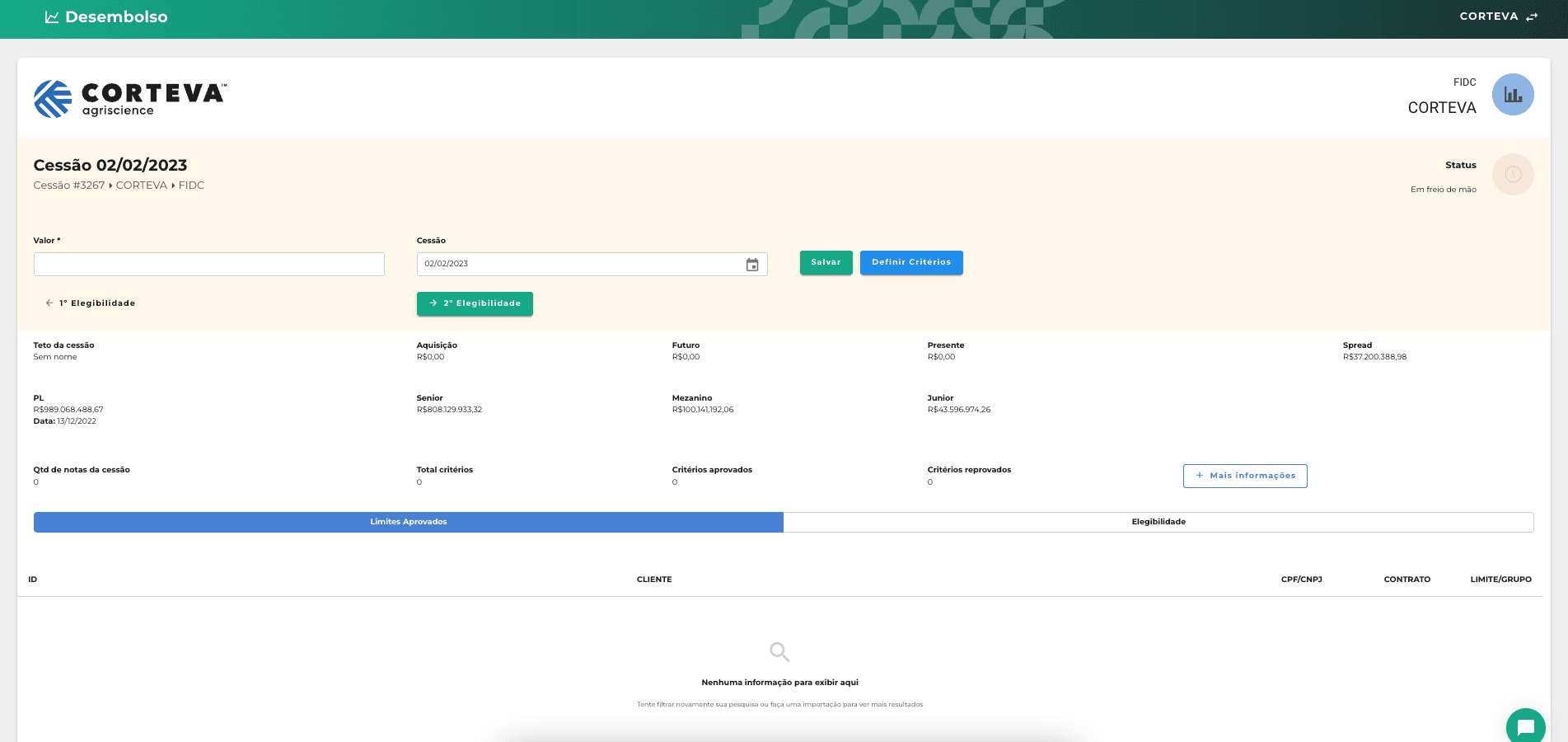Click the 'Sem nome' Teto da cessão value
Viewport: 1568px width, 742px height.
click(x=55, y=357)
